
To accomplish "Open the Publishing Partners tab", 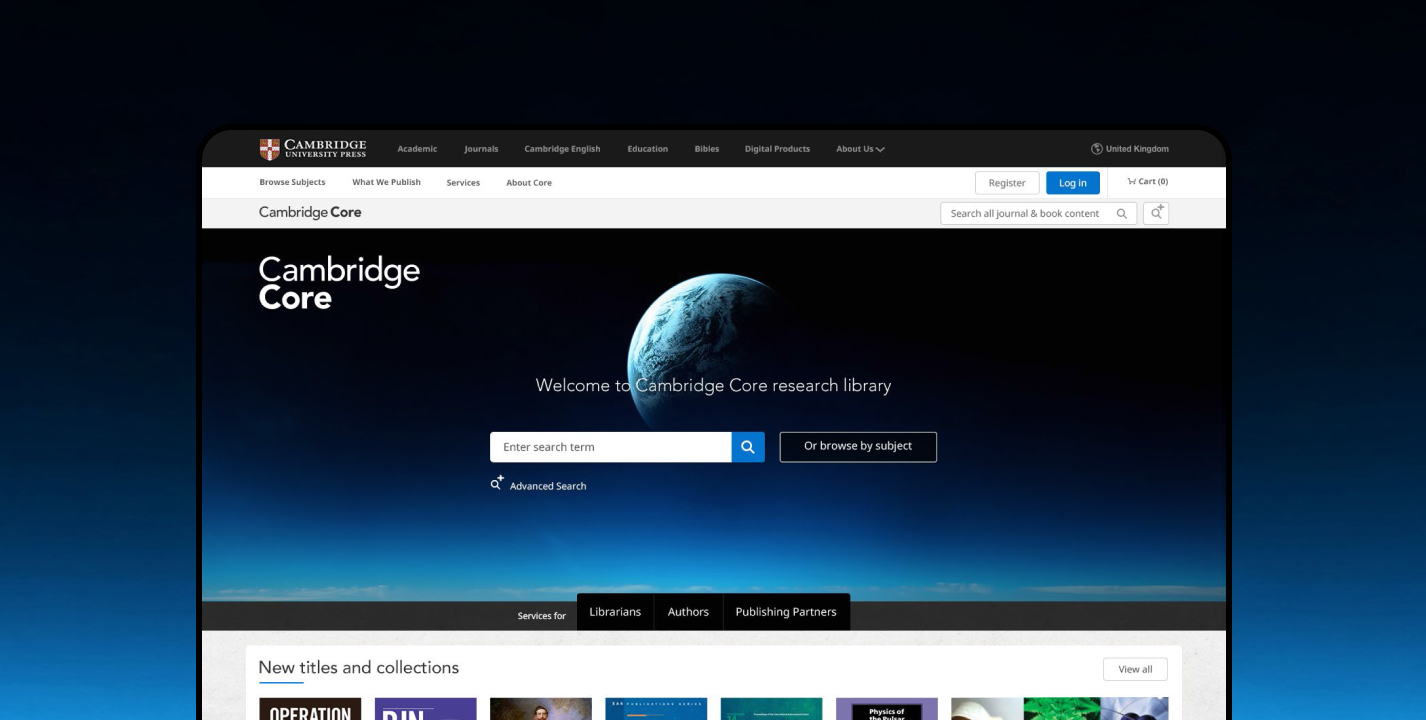I will coord(785,612).
